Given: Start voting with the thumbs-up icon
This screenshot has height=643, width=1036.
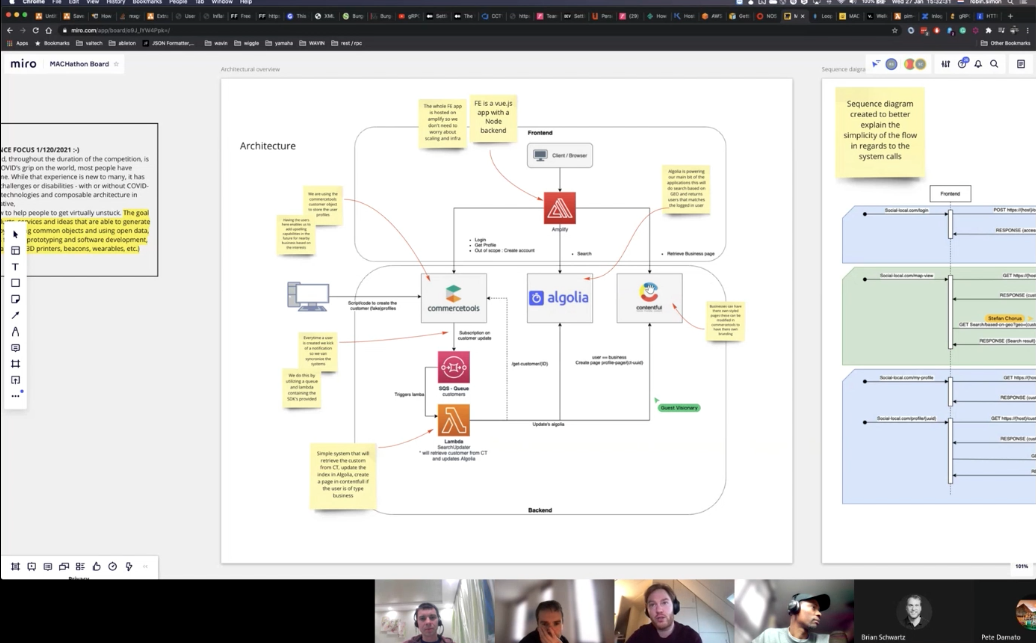Looking at the screenshot, I should pos(96,566).
